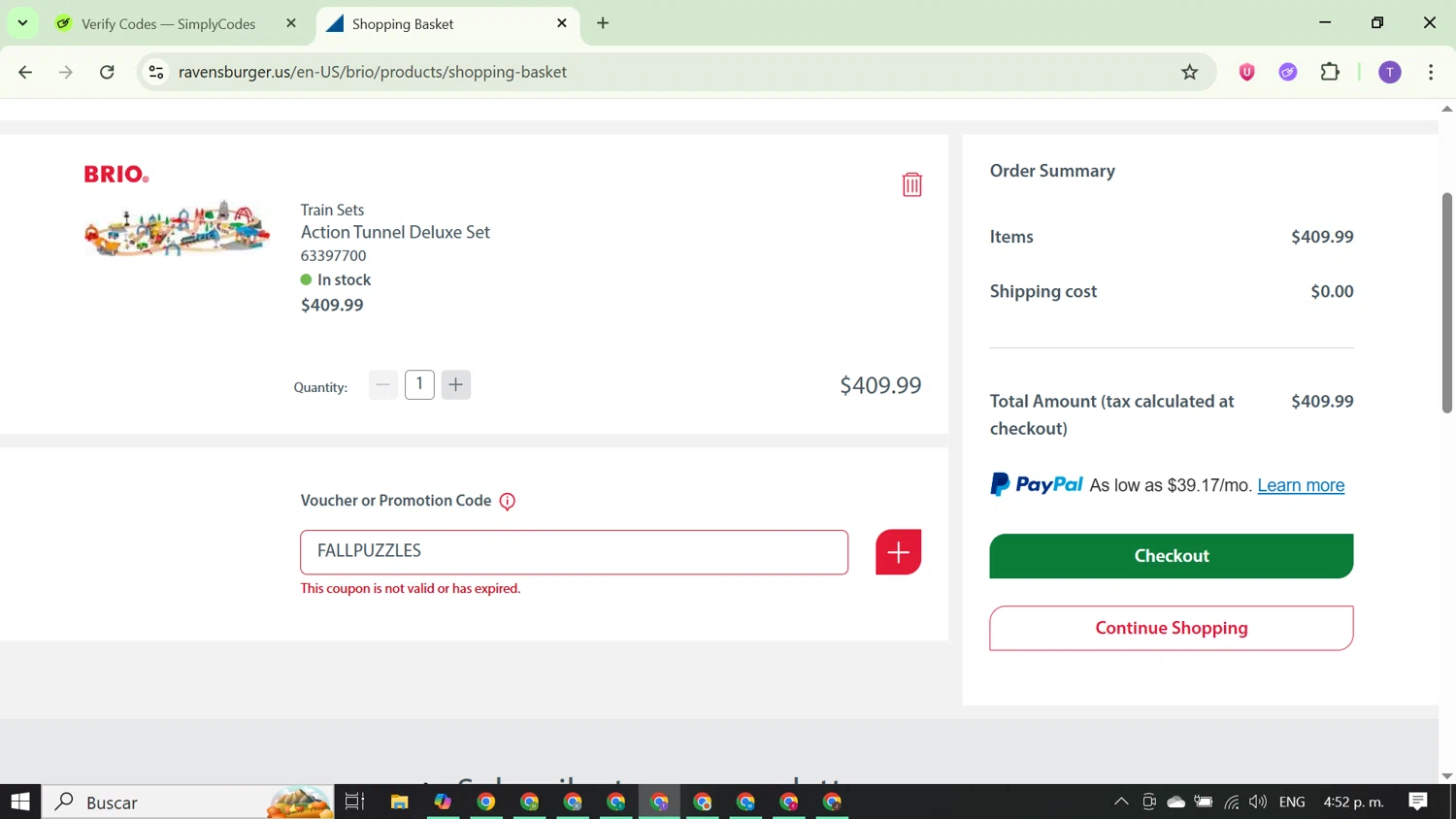
Task: Increase quantity with plus button
Action: pos(455,385)
